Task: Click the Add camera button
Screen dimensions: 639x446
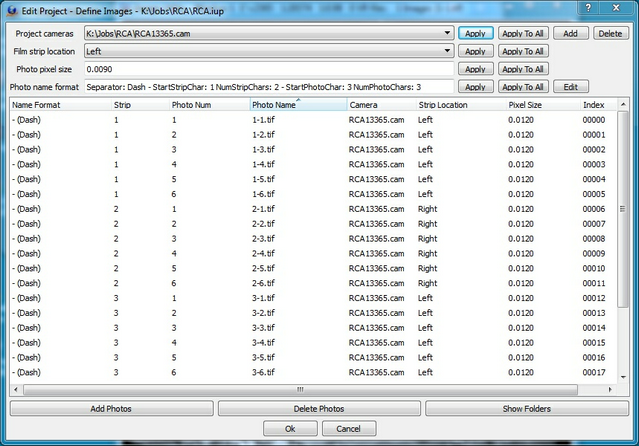Action: coord(571,33)
